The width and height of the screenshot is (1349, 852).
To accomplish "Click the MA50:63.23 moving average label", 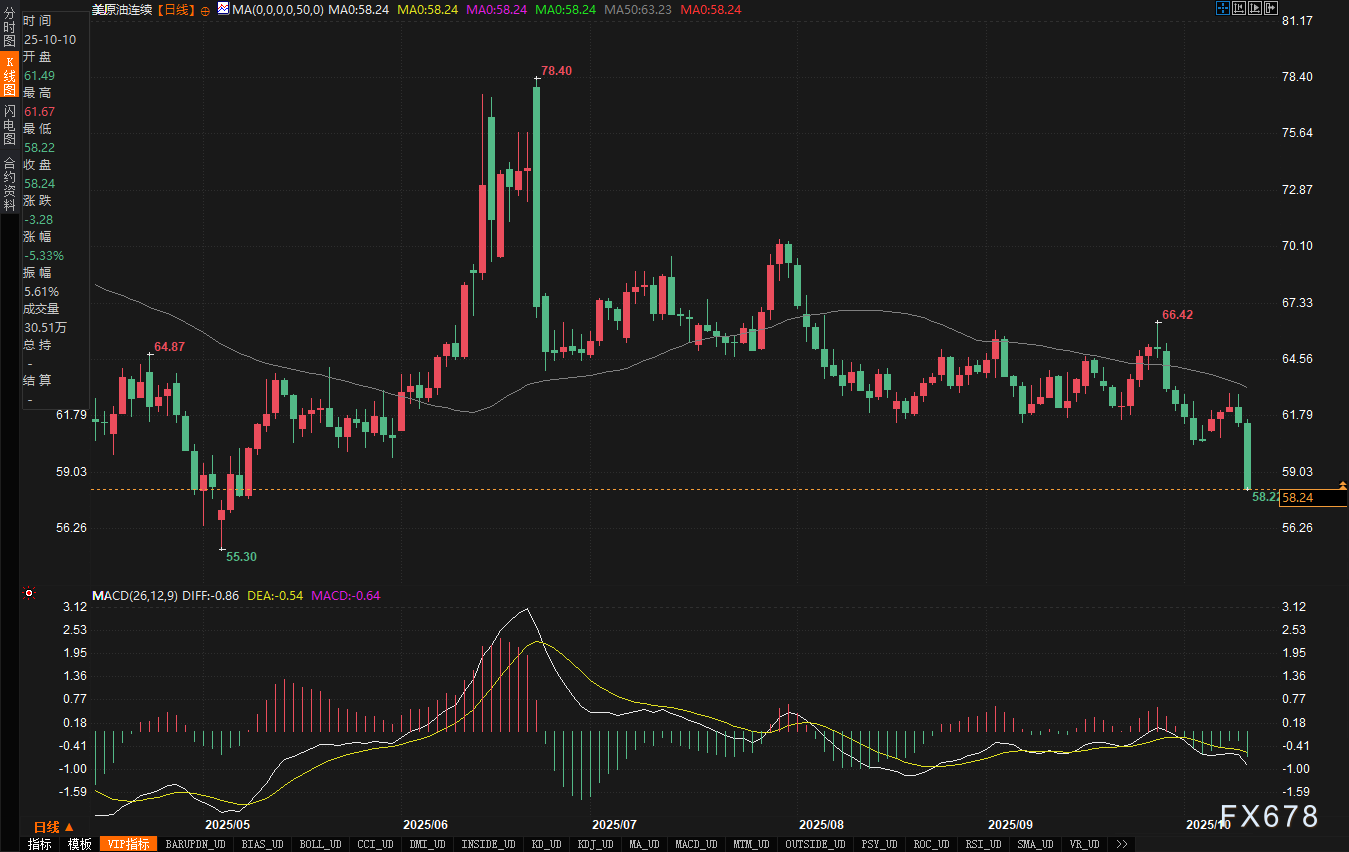I will click(x=638, y=9).
